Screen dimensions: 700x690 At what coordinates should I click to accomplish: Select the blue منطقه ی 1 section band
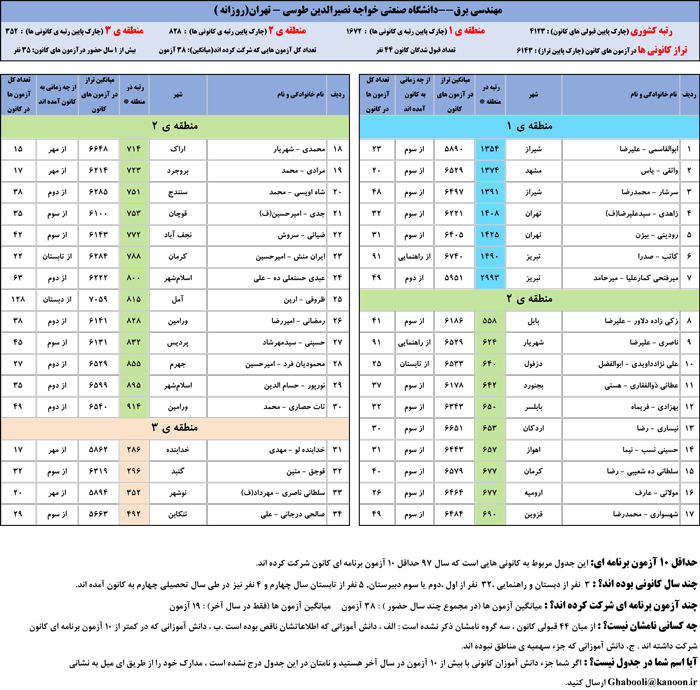(521, 127)
